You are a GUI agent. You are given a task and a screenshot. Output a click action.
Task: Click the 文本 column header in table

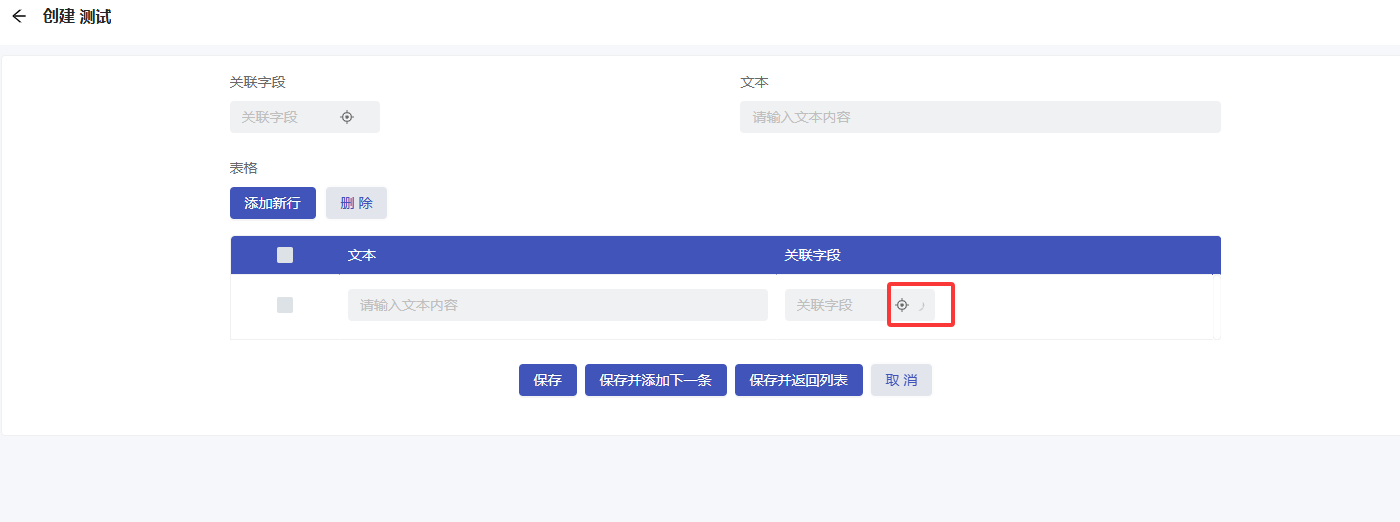click(x=362, y=255)
